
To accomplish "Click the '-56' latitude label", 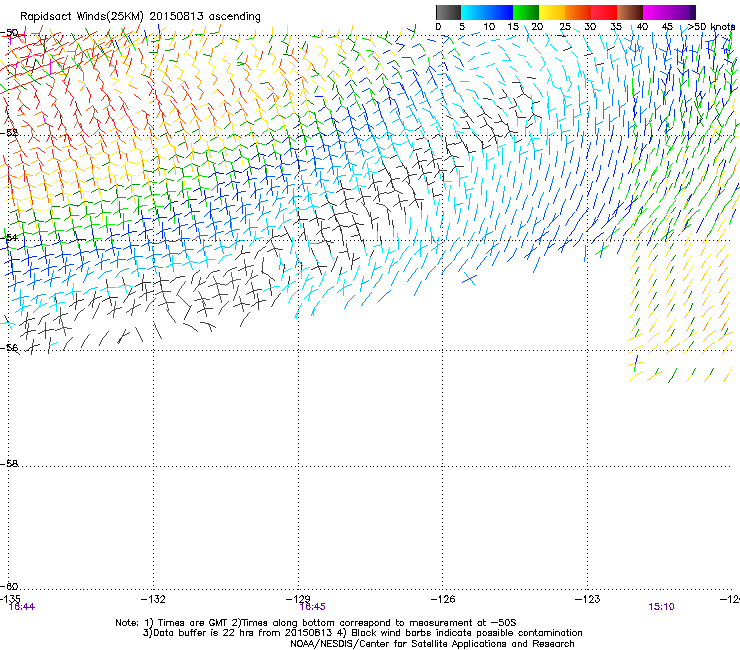I will (x=9, y=348).
